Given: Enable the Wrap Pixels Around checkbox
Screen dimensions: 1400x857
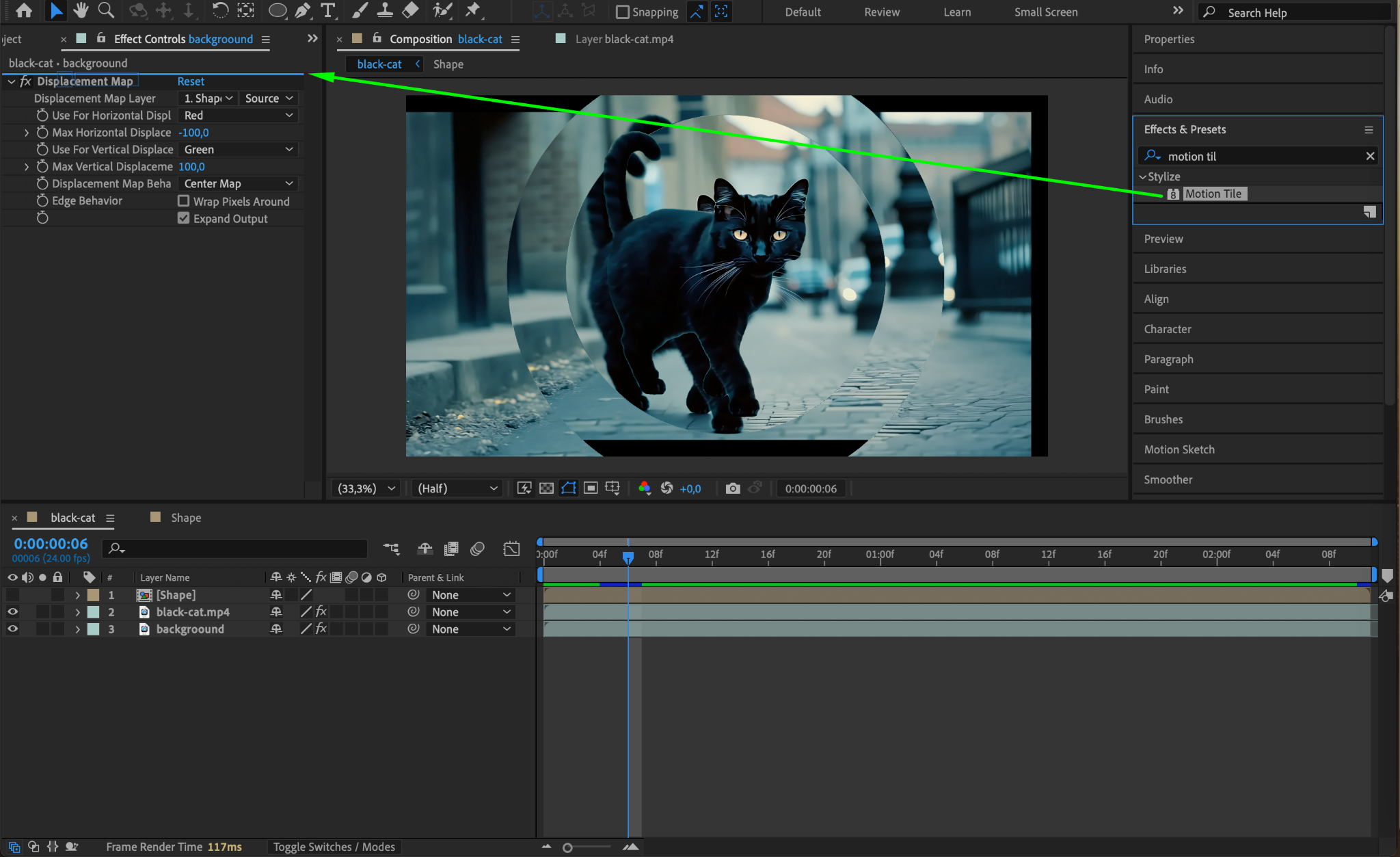Looking at the screenshot, I should click(x=183, y=201).
